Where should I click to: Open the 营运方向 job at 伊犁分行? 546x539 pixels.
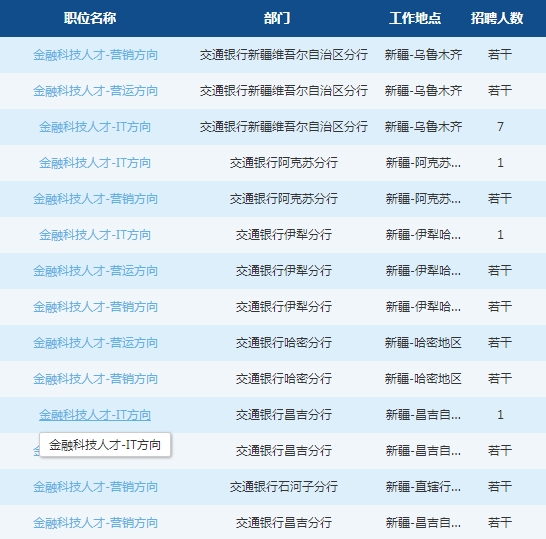[x=95, y=271]
